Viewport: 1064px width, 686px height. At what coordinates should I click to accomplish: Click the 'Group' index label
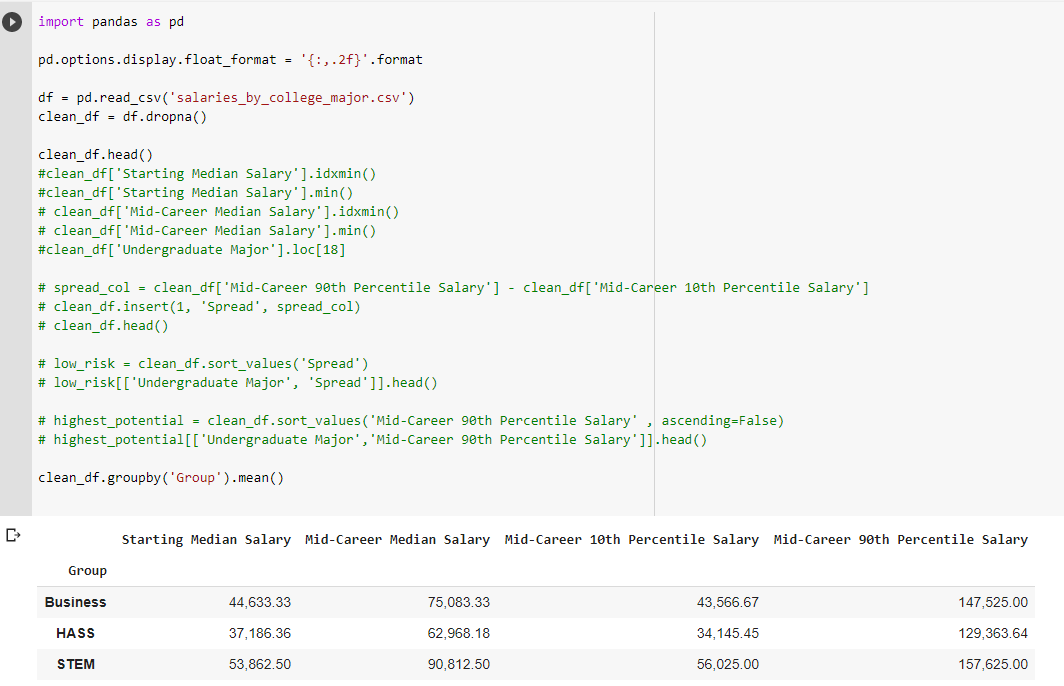pyautogui.click(x=88, y=571)
